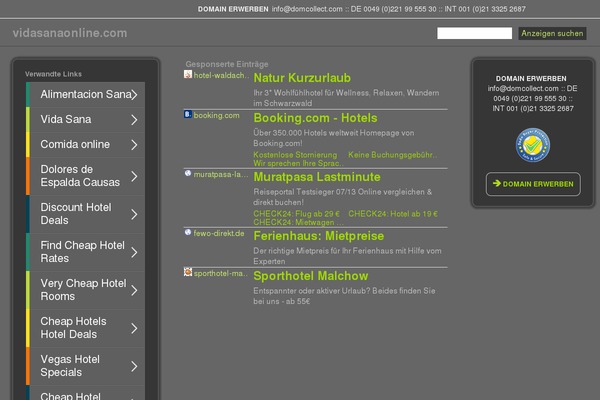This screenshot has height=400, width=600.
Task: Click the Gesponserte Einträge label
Action: click(x=227, y=64)
